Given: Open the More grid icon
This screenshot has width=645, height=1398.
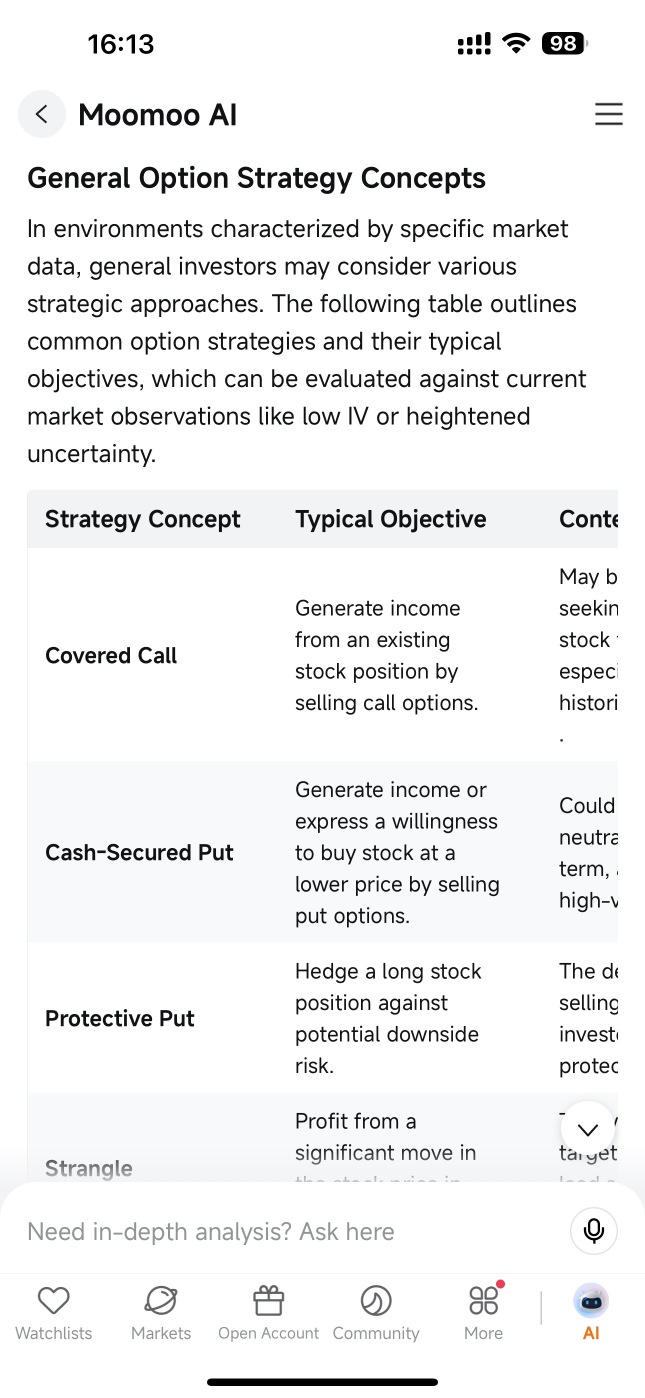Looking at the screenshot, I should click(484, 1313).
